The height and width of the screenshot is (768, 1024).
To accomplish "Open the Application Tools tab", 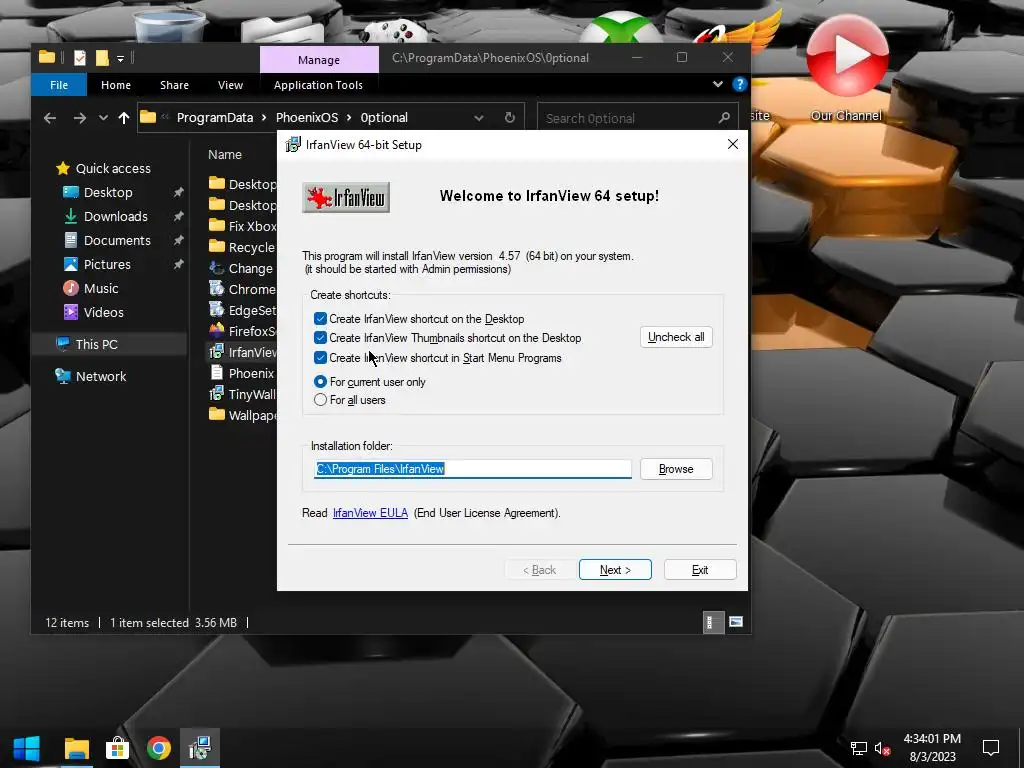I will [x=318, y=85].
